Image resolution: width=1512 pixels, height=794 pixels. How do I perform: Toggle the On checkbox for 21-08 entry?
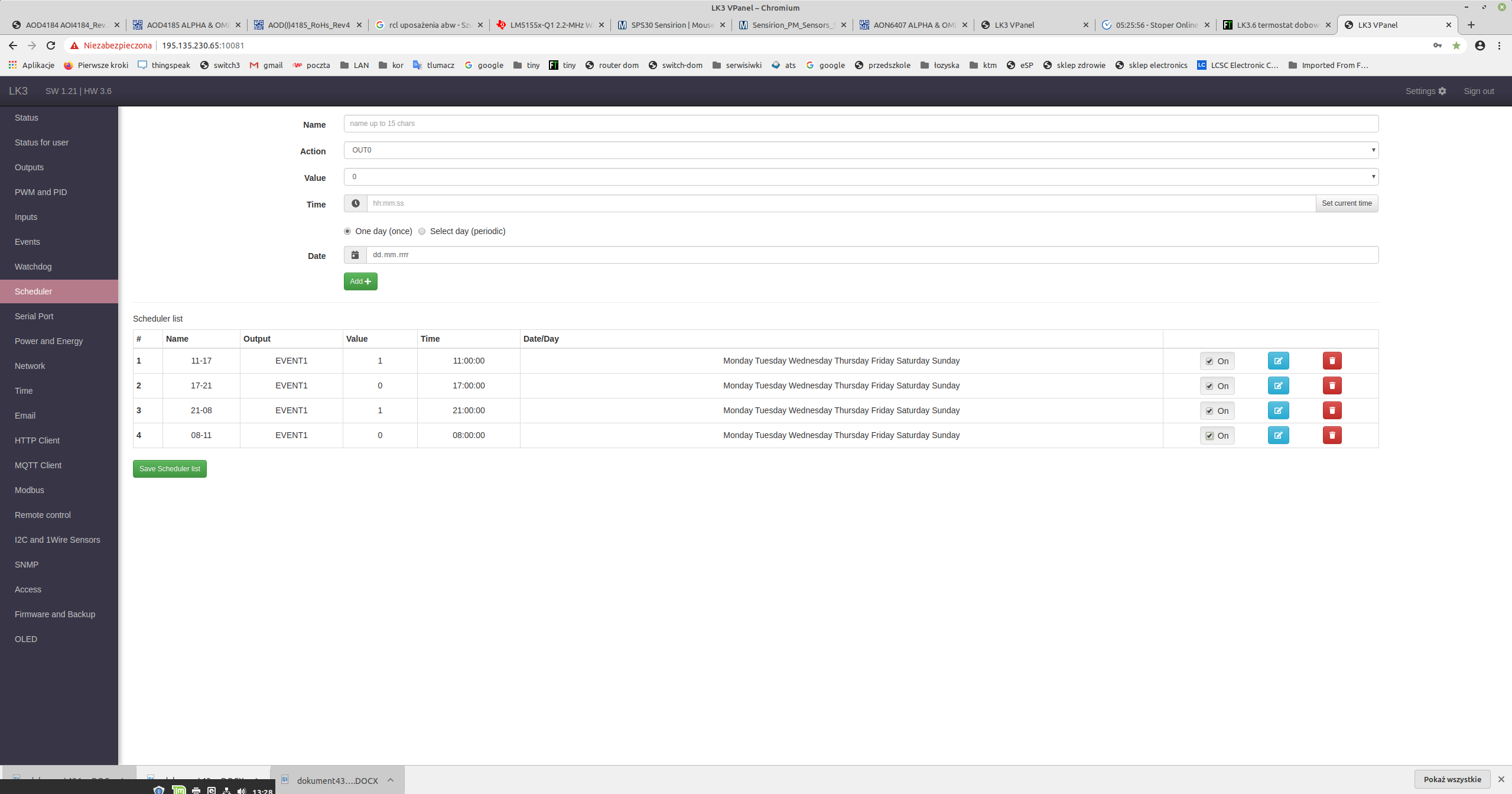(x=1209, y=411)
